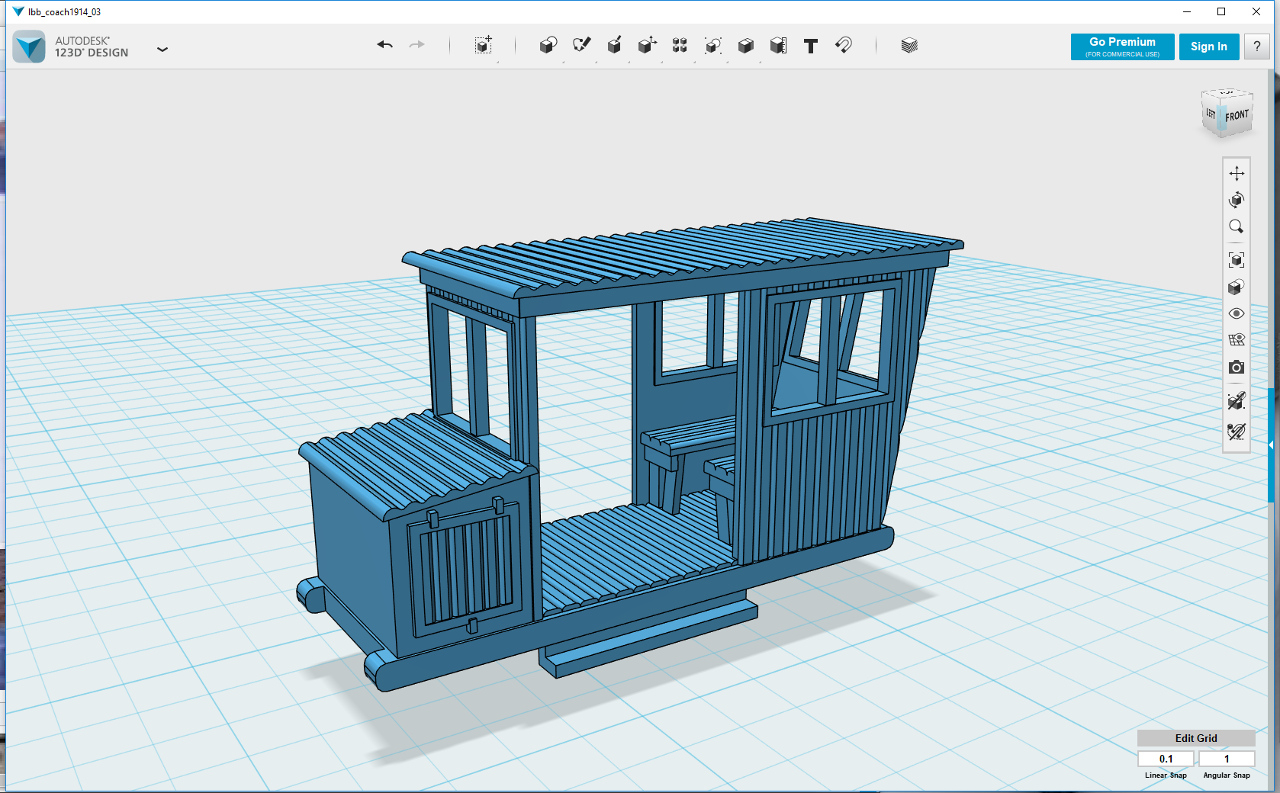Click the Edit Grid button

[x=1196, y=738]
